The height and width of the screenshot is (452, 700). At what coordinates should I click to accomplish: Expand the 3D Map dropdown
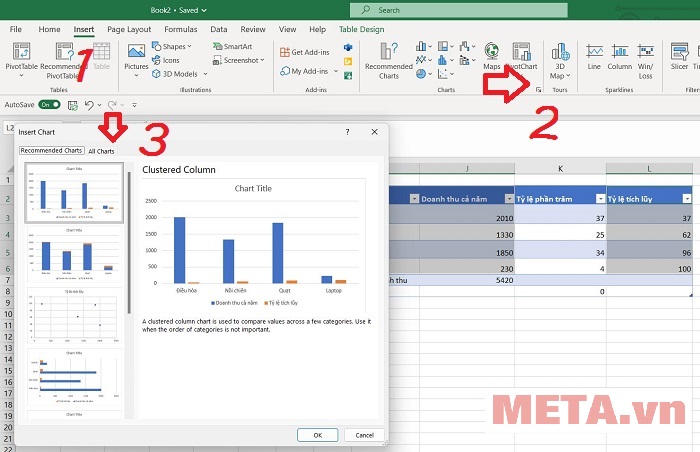[560, 76]
